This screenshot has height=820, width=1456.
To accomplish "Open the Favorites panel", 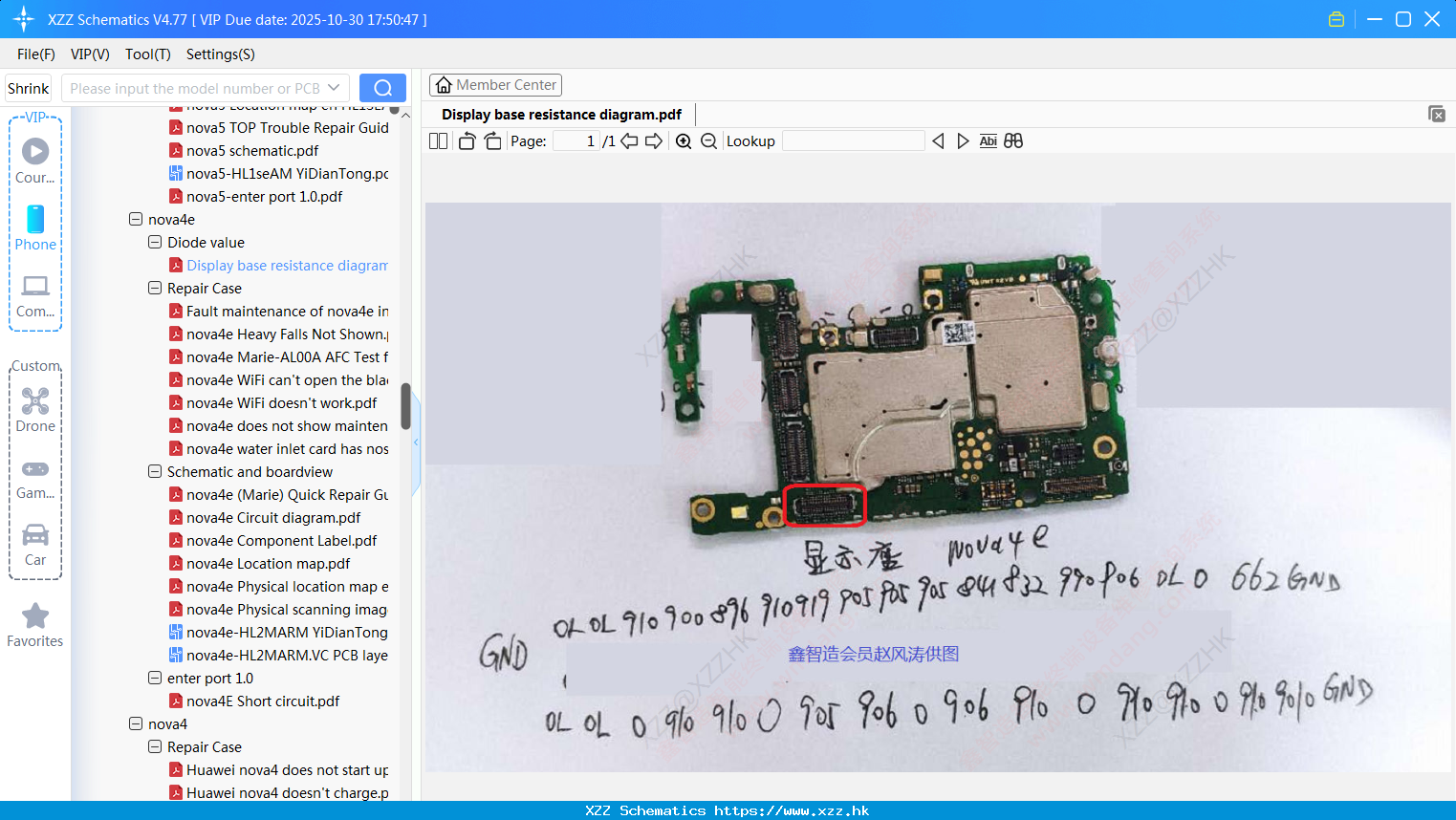I will click(x=35, y=625).
